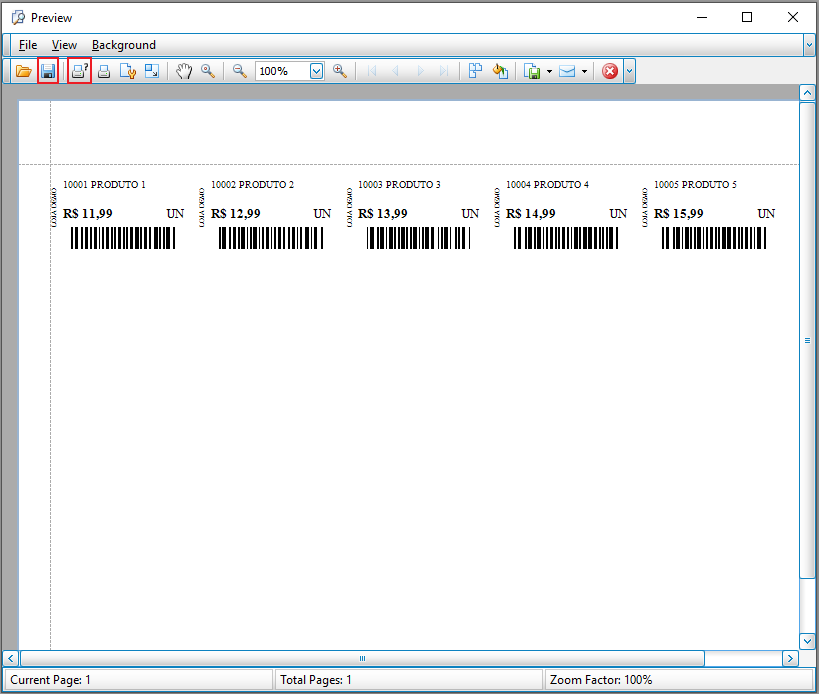Viewport: 819px width, 694px height.
Task: Click the barcode under PRODUTO 1
Action: click(123, 238)
